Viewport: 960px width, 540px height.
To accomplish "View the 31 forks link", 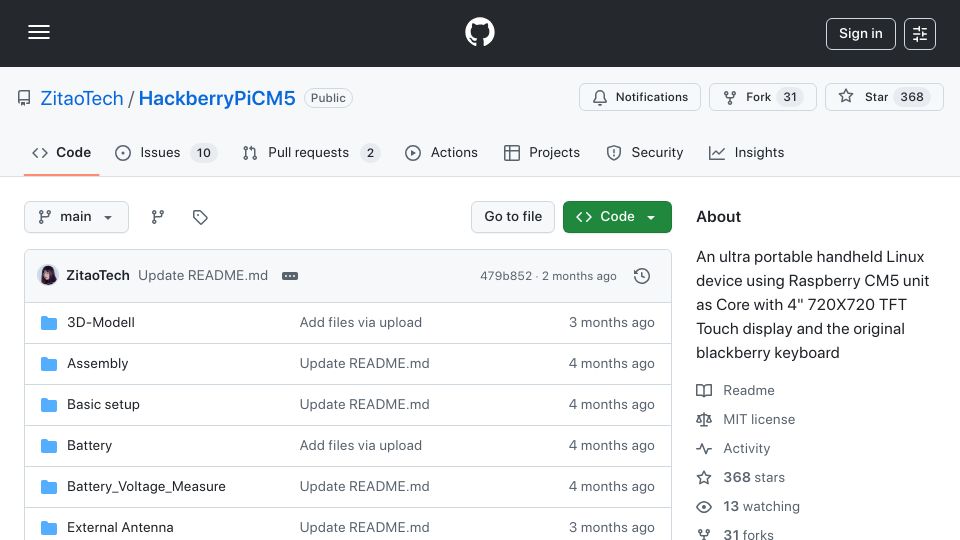I will [x=735, y=534].
